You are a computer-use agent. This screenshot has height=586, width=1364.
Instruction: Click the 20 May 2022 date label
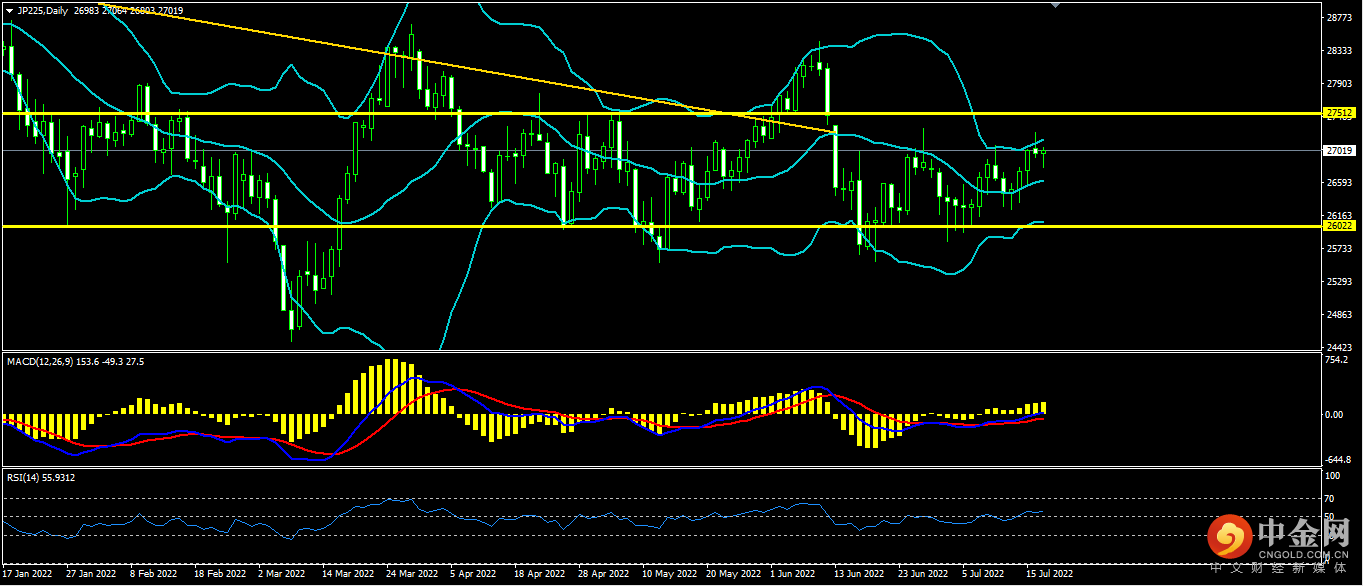[x=732, y=575]
